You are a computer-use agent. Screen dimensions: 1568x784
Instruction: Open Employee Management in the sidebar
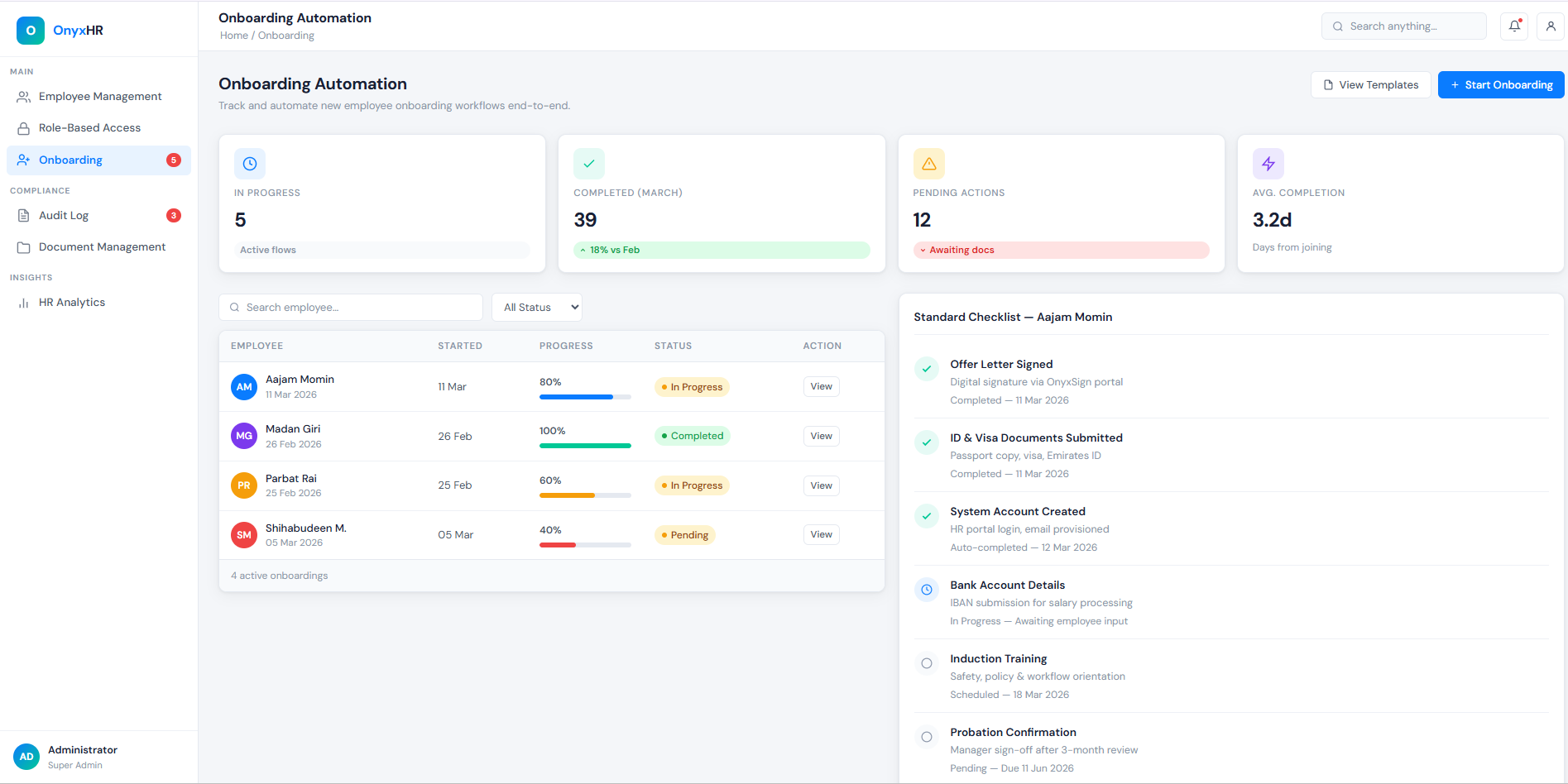(x=100, y=97)
